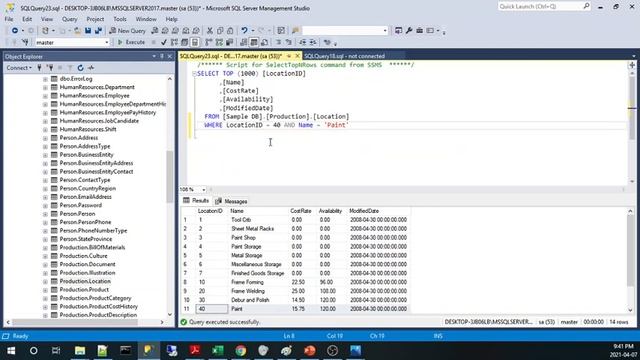Viewport: 640px width, 360px height.
Task: Open the Windows Start menu
Action: click(x=11, y=351)
